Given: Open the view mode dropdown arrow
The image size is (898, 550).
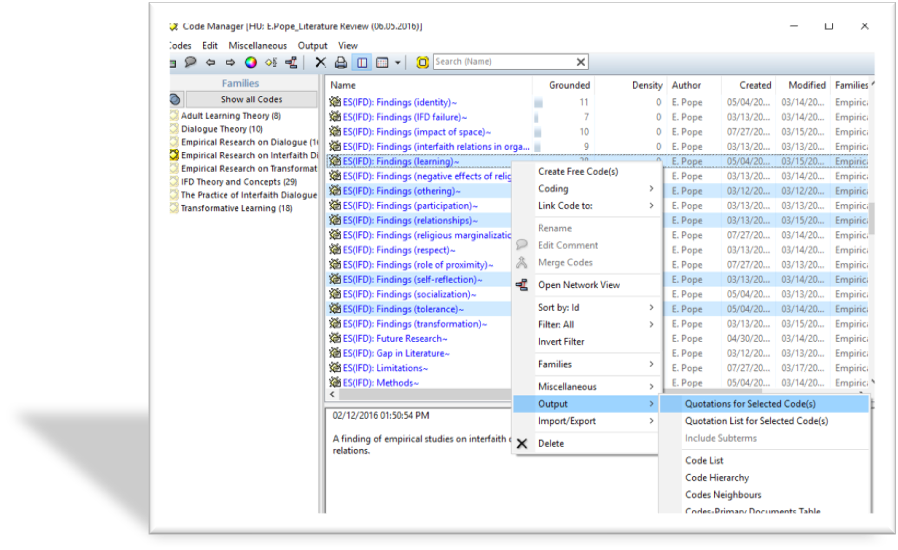Looking at the screenshot, I should point(398,62).
